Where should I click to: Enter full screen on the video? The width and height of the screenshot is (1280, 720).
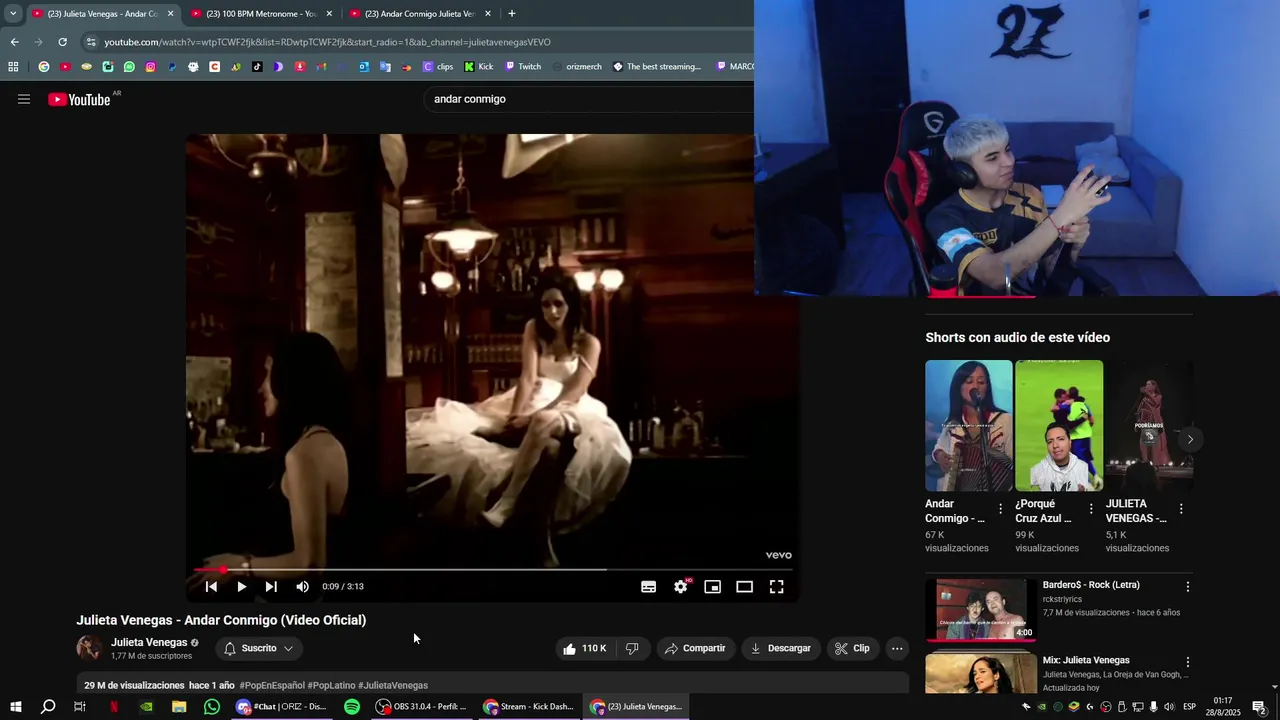click(x=776, y=587)
